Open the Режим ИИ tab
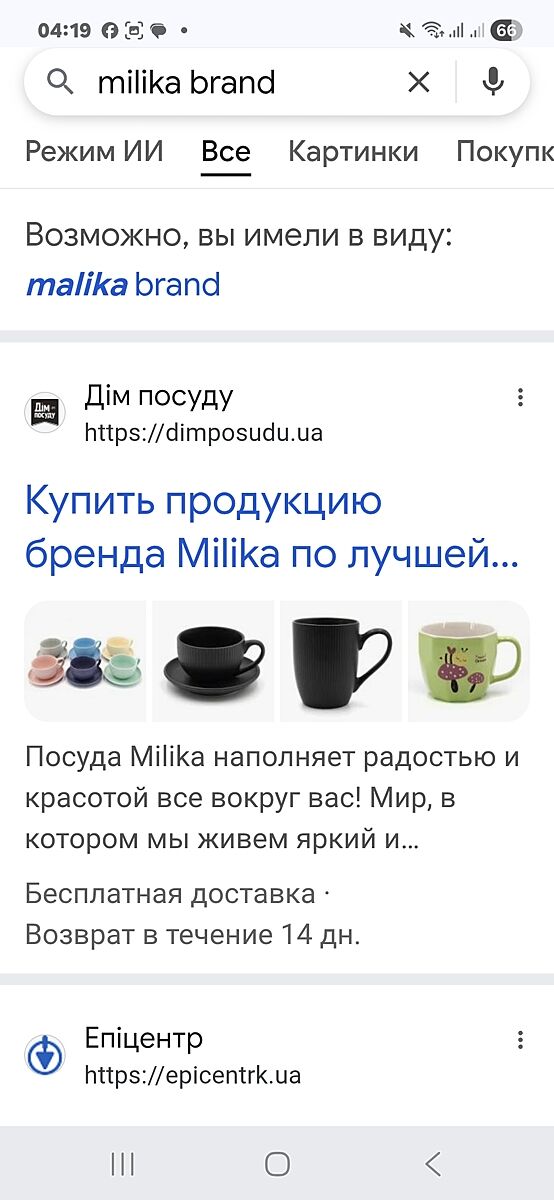Screen dimensions: 554x1200 [94, 152]
